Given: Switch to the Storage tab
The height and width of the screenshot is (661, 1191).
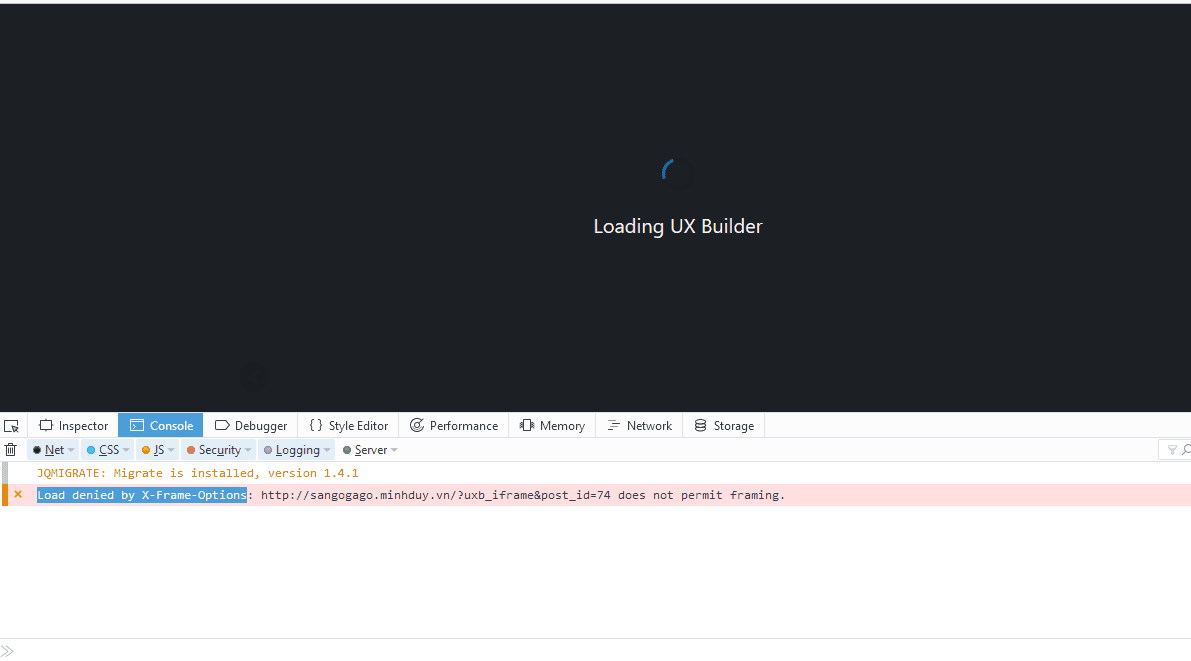Looking at the screenshot, I should pyautogui.click(x=723, y=425).
